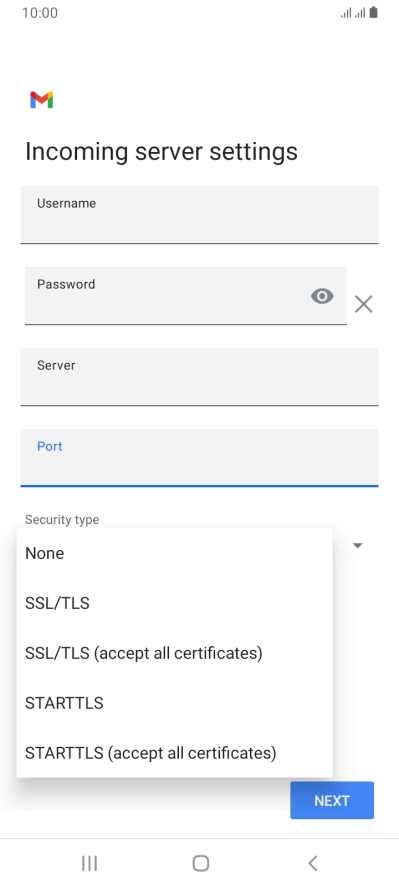
Task: Toggle password visibility eye icon
Action: tap(322, 296)
